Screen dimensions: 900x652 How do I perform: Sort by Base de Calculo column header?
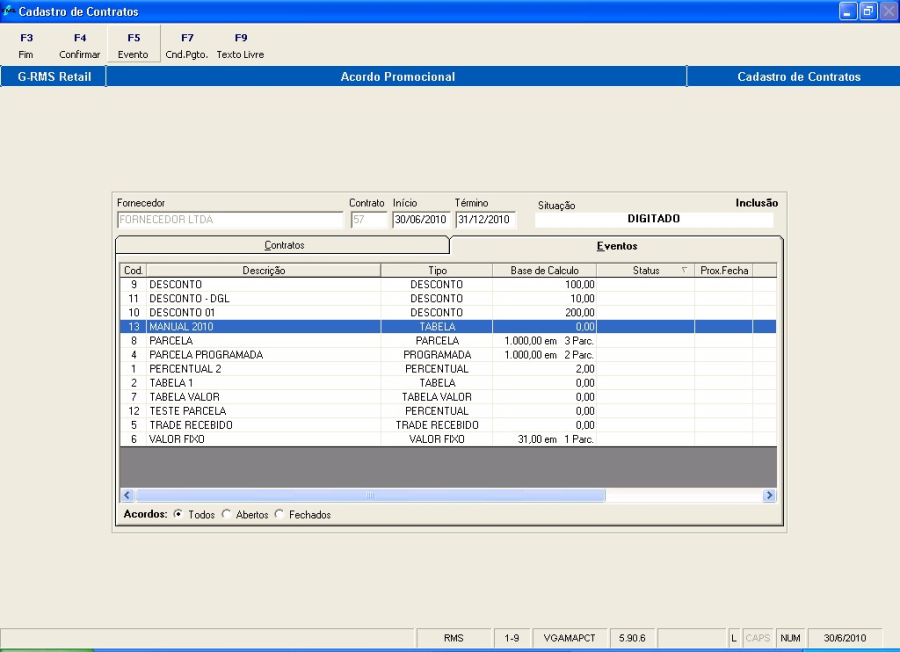click(545, 270)
